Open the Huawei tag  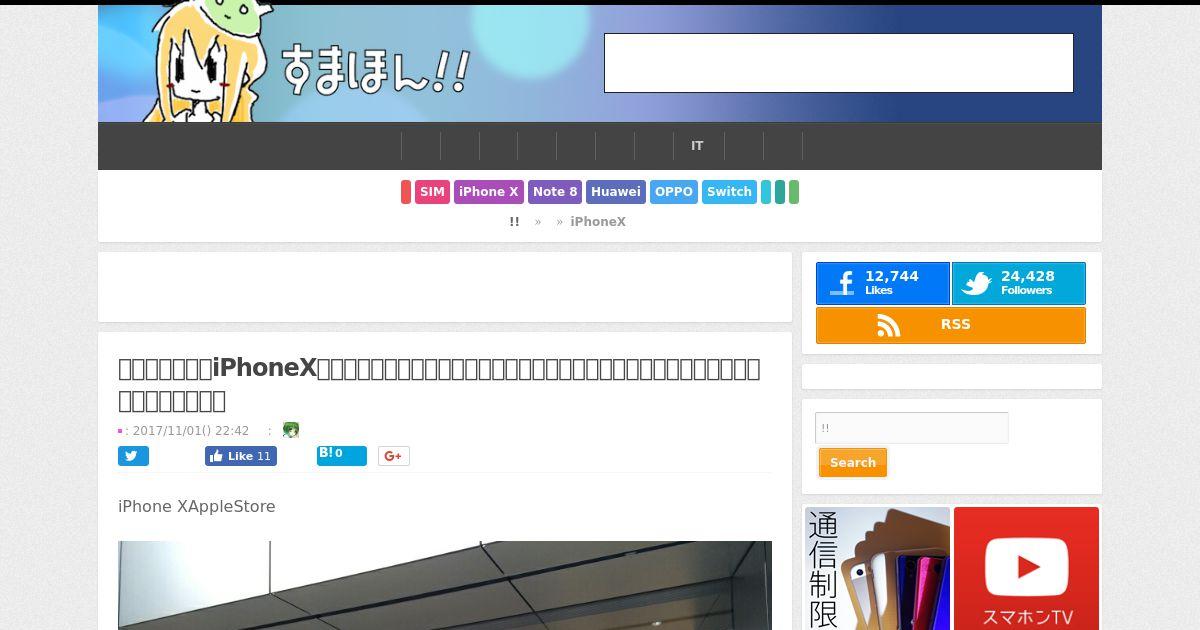click(616, 192)
